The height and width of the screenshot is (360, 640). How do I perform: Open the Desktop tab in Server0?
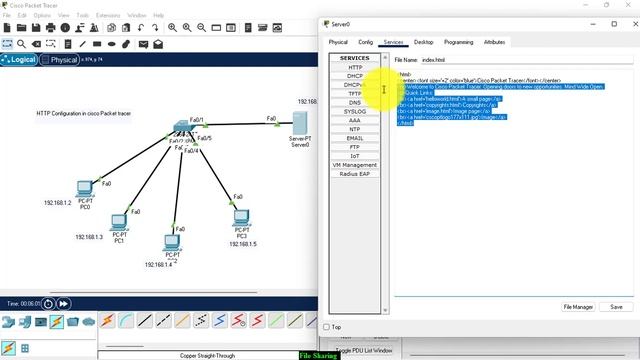[423, 42]
